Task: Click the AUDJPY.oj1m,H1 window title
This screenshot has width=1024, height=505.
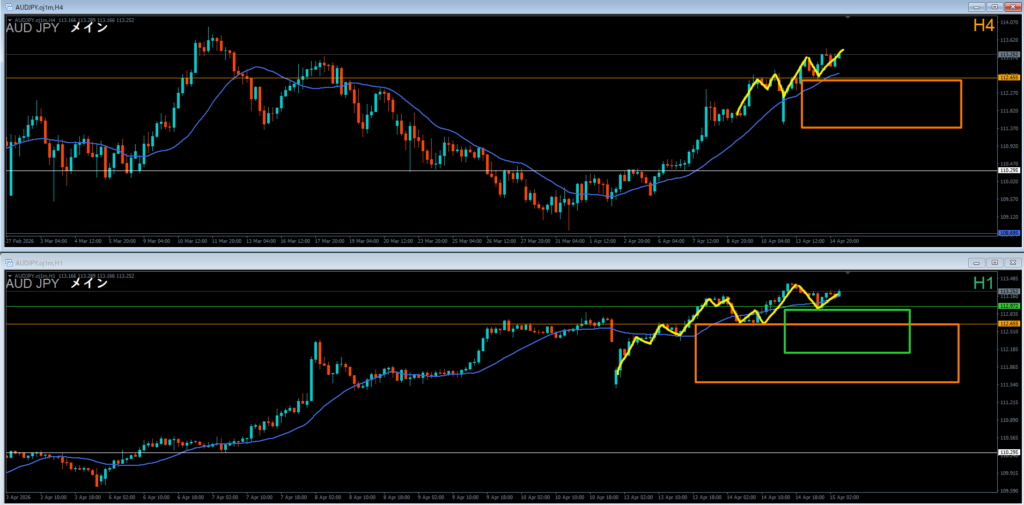Action: click(x=37, y=262)
